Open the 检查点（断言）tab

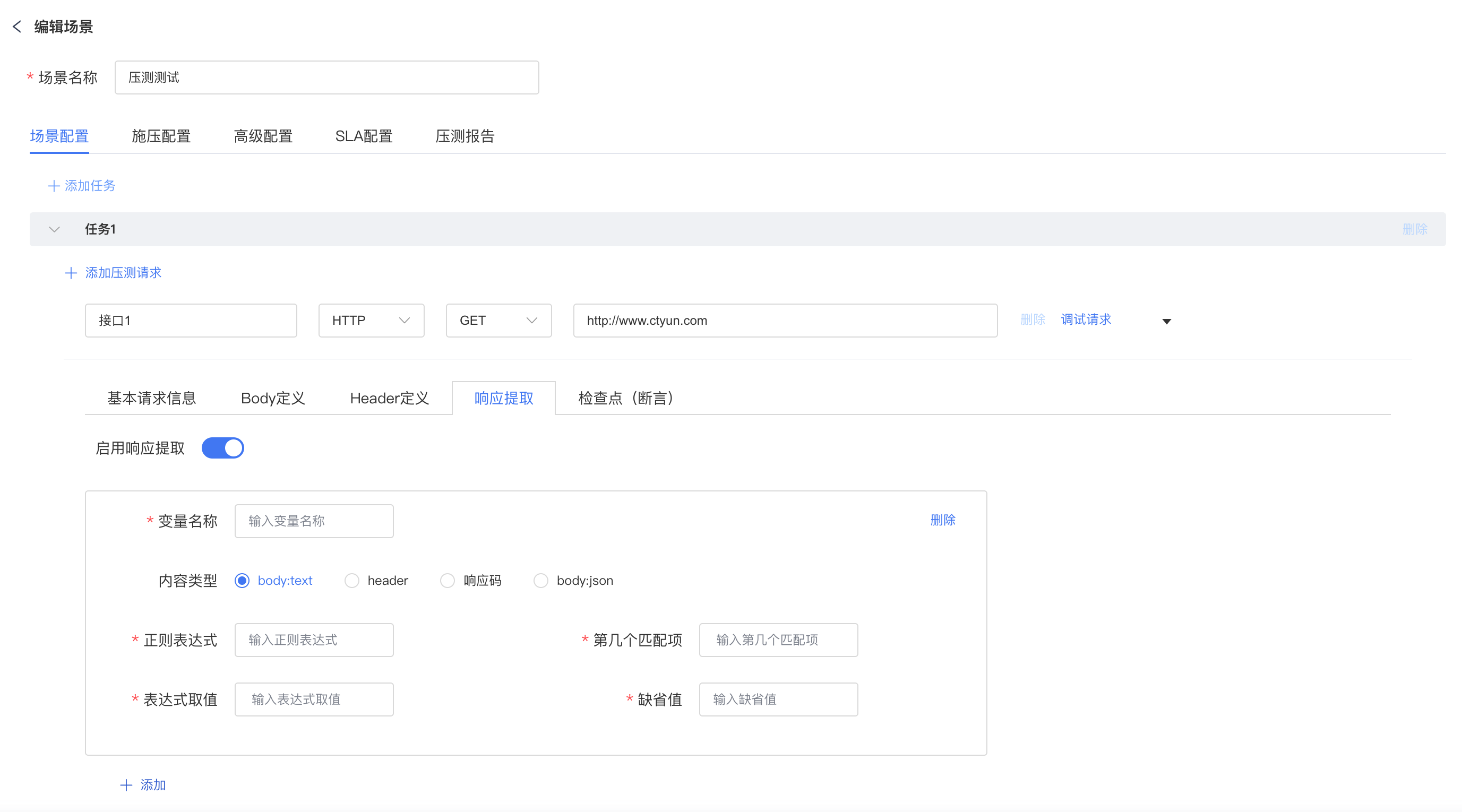[x=625, y=399]
